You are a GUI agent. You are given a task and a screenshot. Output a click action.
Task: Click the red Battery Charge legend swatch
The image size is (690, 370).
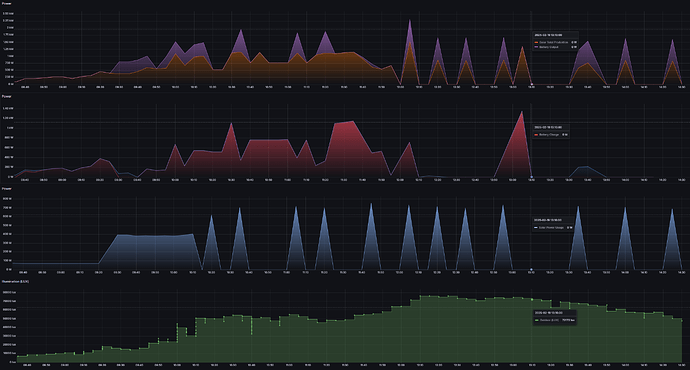[536, 135]
